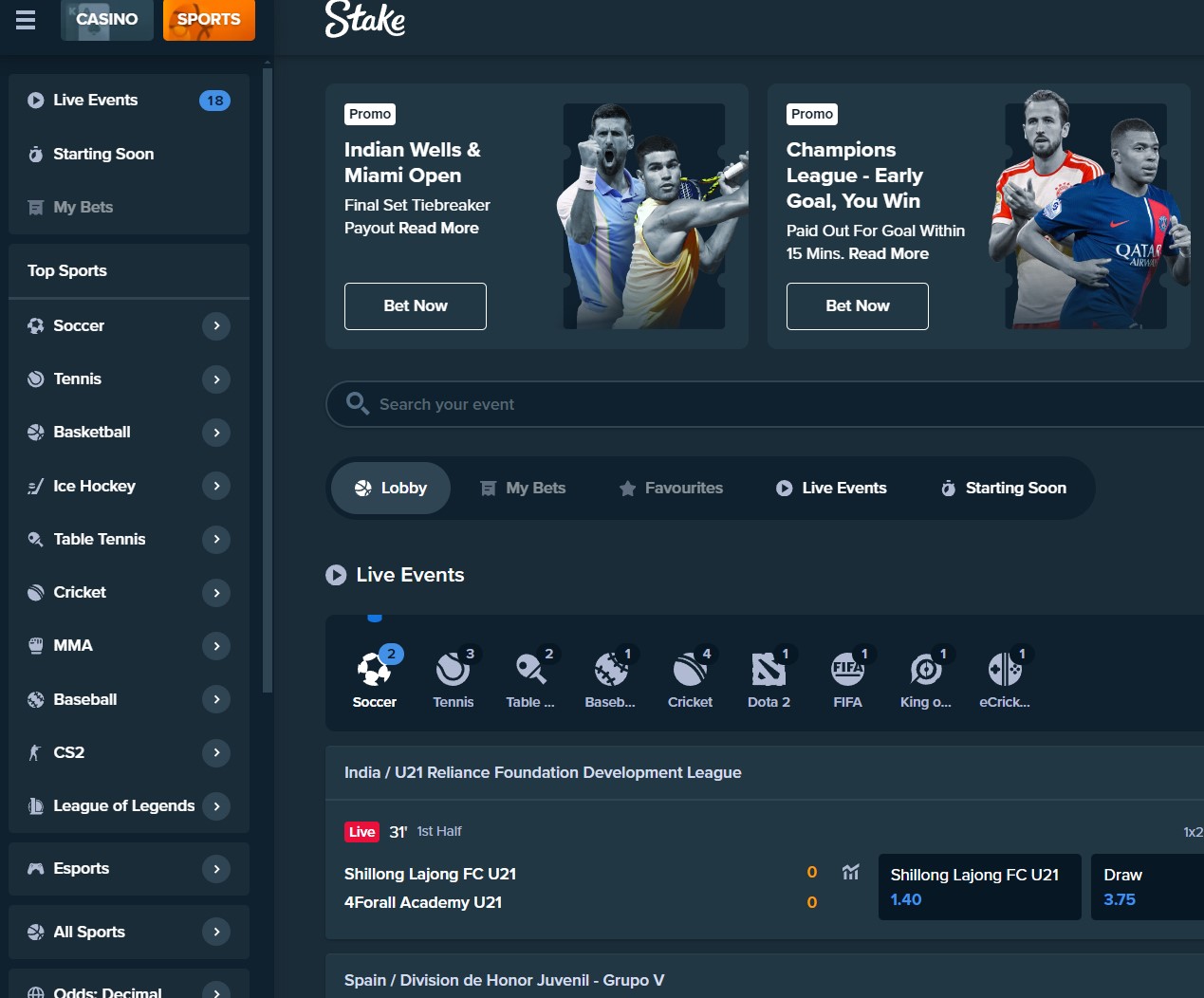The image size is (1204, 998).
Task: Expand the Baseball chevron in sidebar
Action: pos(216,699)
